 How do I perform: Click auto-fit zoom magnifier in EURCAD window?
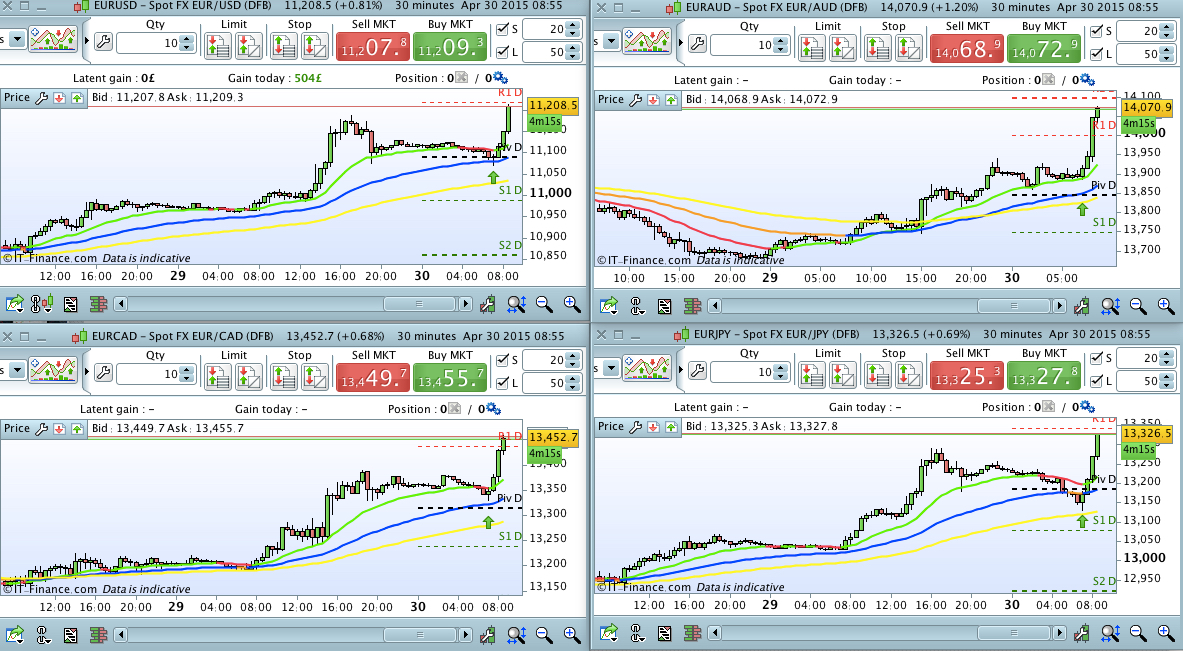[x=516, y=634]
